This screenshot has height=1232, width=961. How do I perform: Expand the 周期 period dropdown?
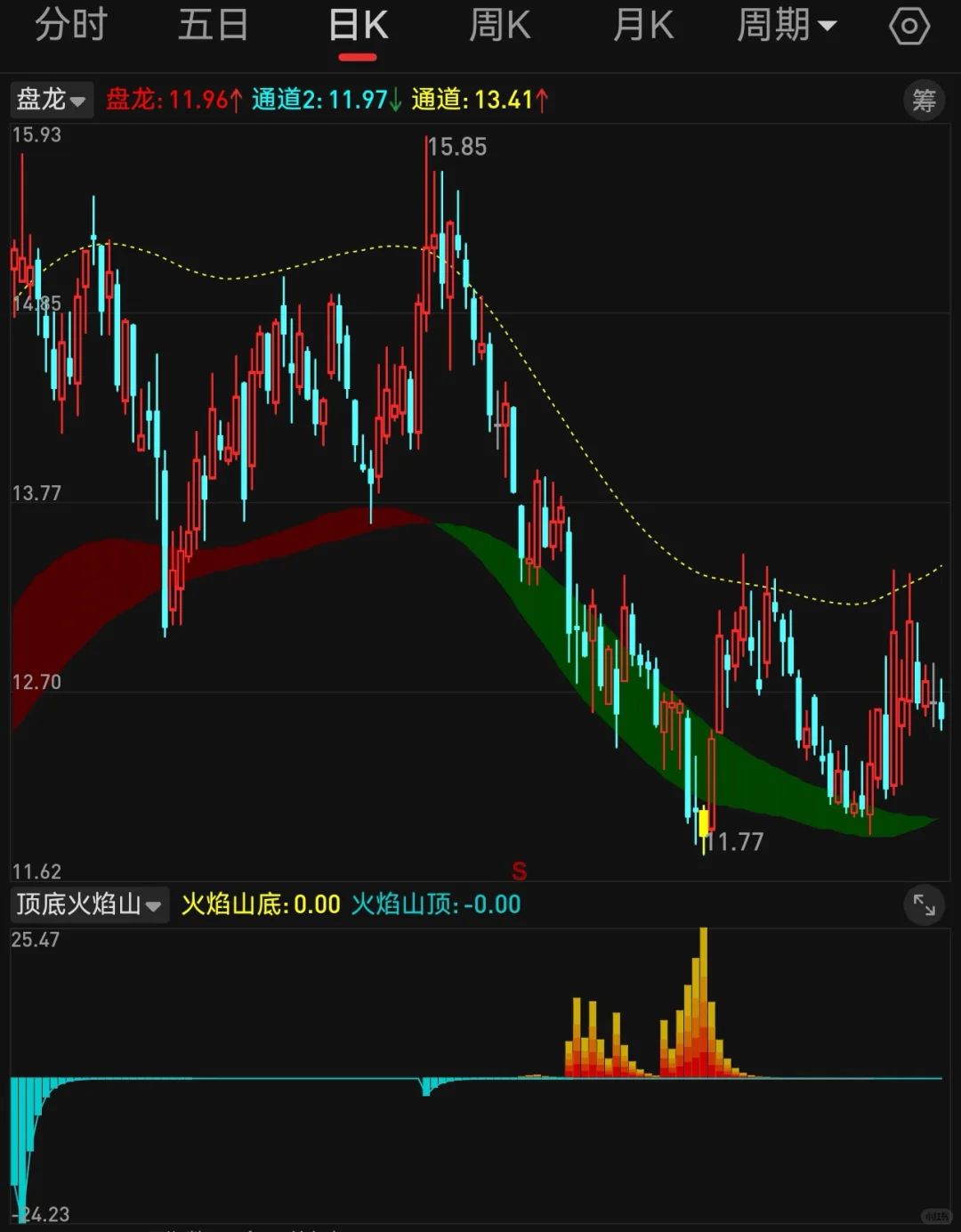tap(787, 25)
